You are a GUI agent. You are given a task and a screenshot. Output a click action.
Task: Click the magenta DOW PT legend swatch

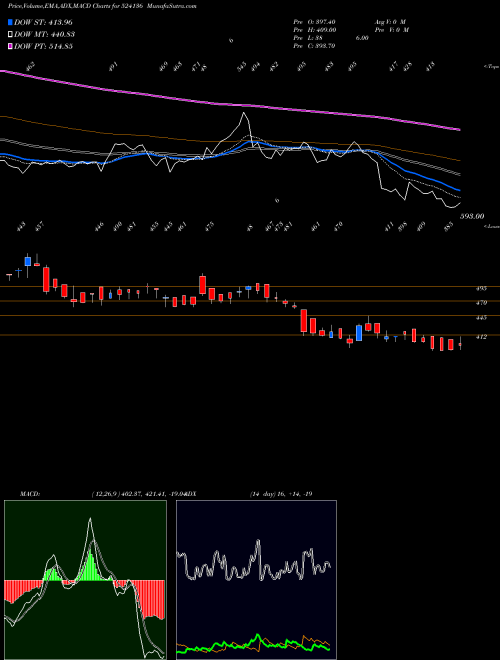click(10, 46)
